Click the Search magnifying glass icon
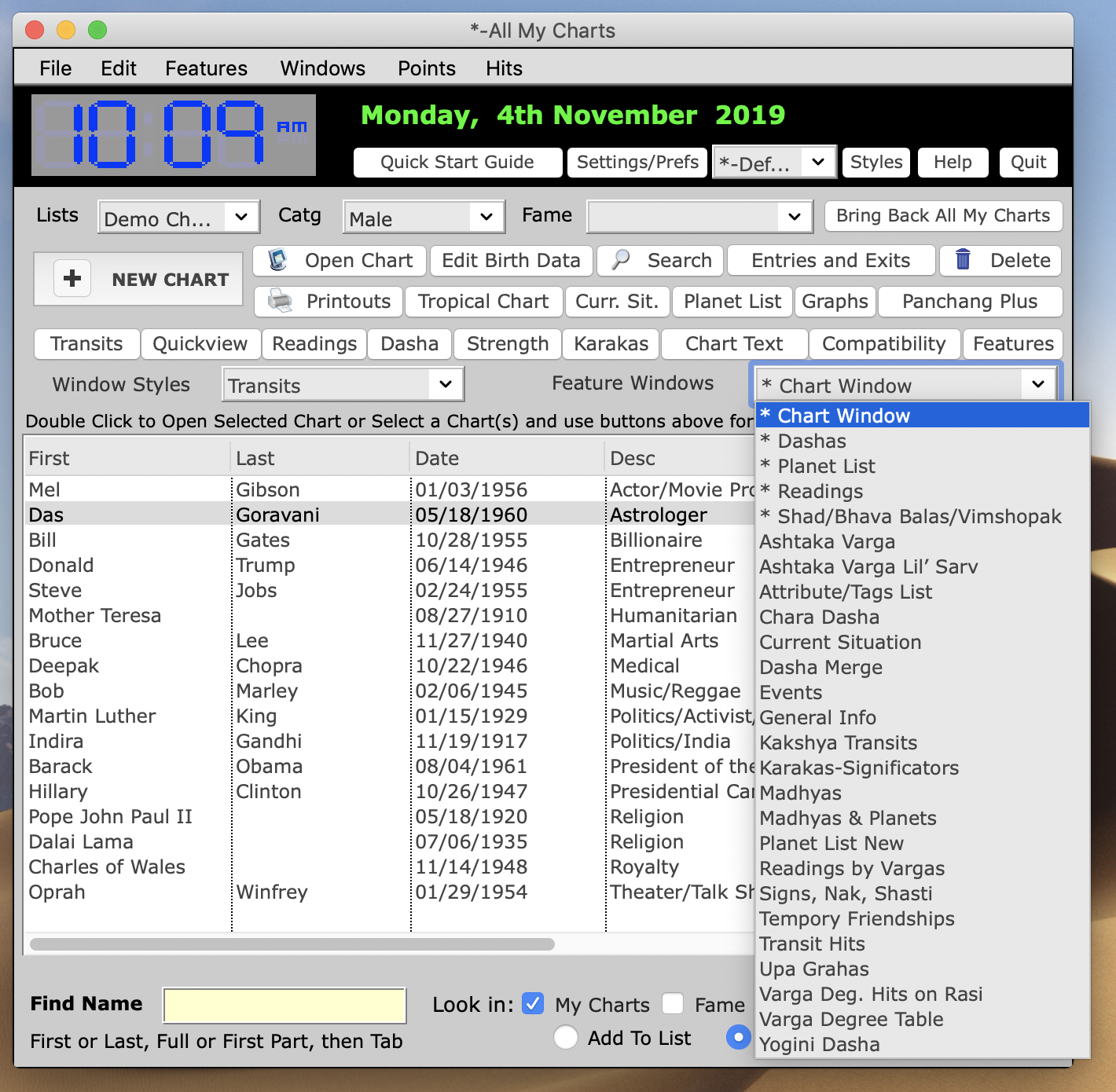The image size is (1116, 1092). tap(621, 260)
